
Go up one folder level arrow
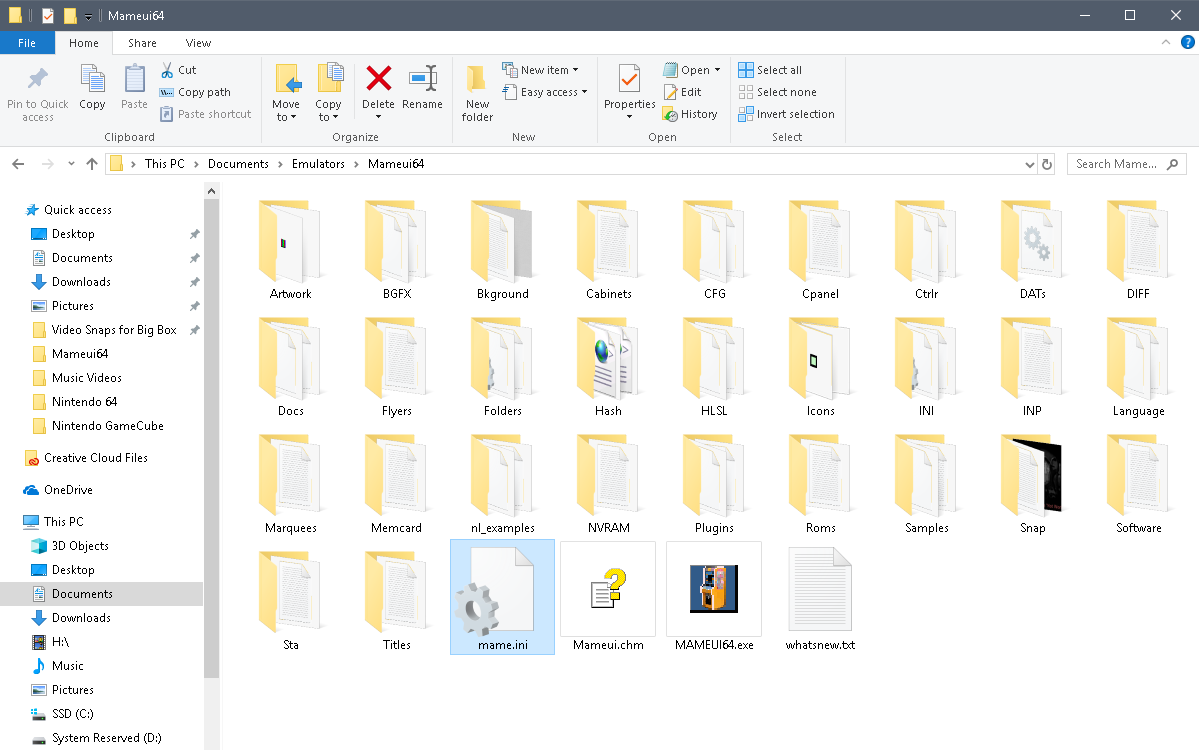pos(92,164)
